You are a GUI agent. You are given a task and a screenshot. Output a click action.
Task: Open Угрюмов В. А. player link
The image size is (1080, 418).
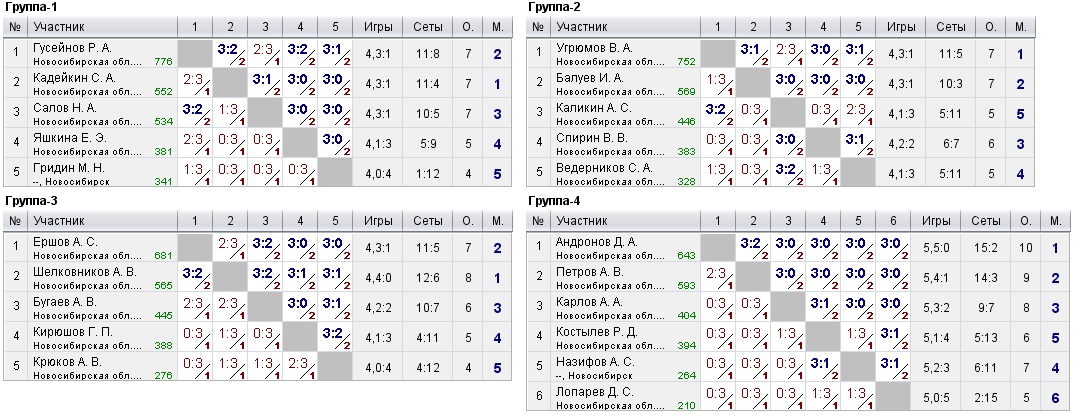(x=594, y=47)
